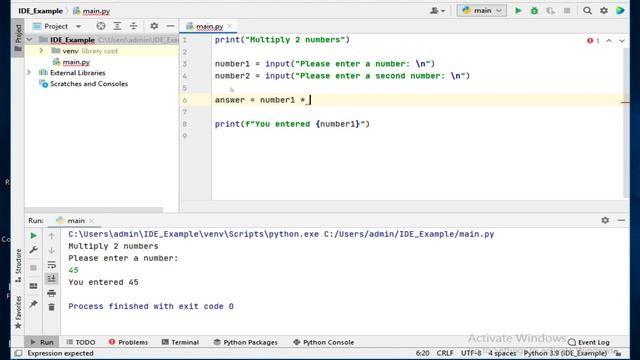
Task: Open the Event Log
Action: 589,342
